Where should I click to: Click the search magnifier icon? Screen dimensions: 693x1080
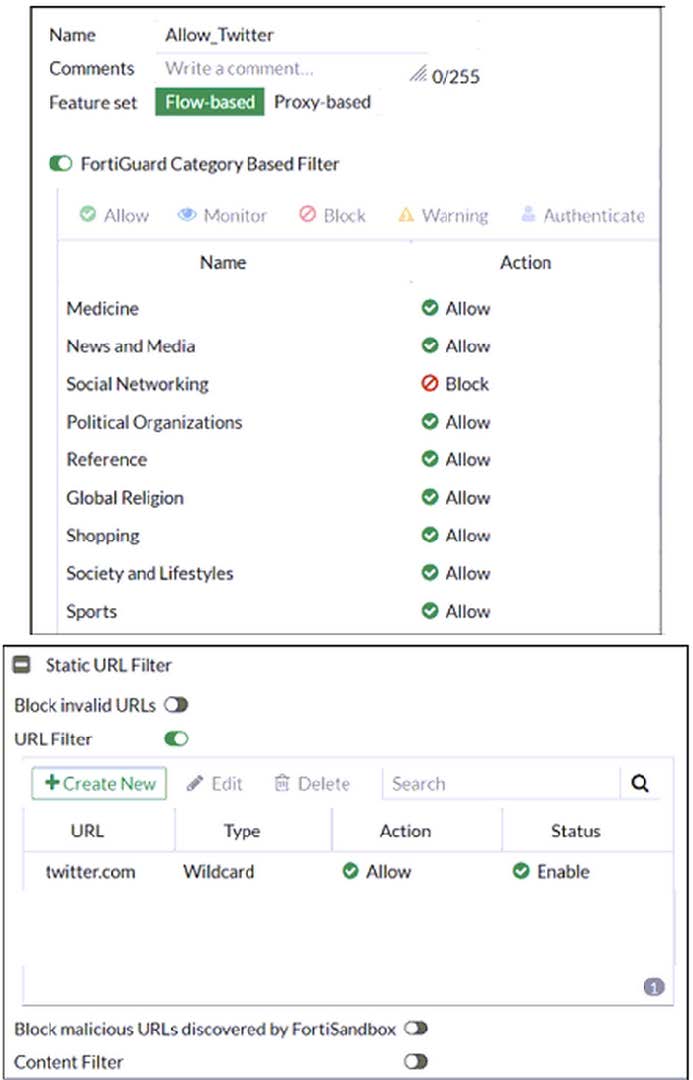click(641, 784)
